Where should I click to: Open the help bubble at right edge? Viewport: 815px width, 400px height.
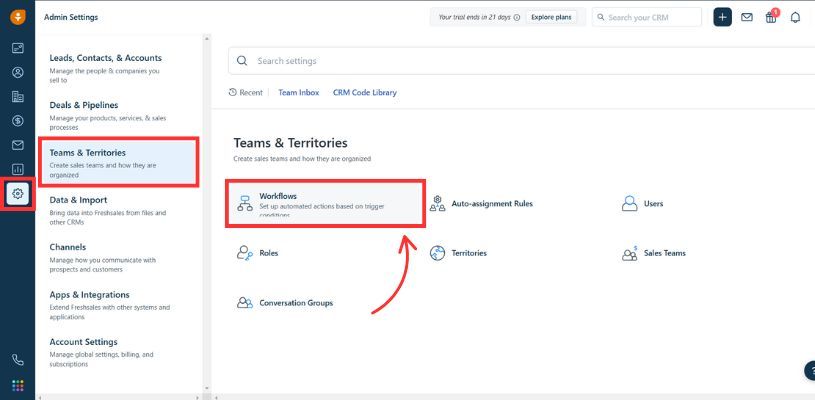(810, 371)
